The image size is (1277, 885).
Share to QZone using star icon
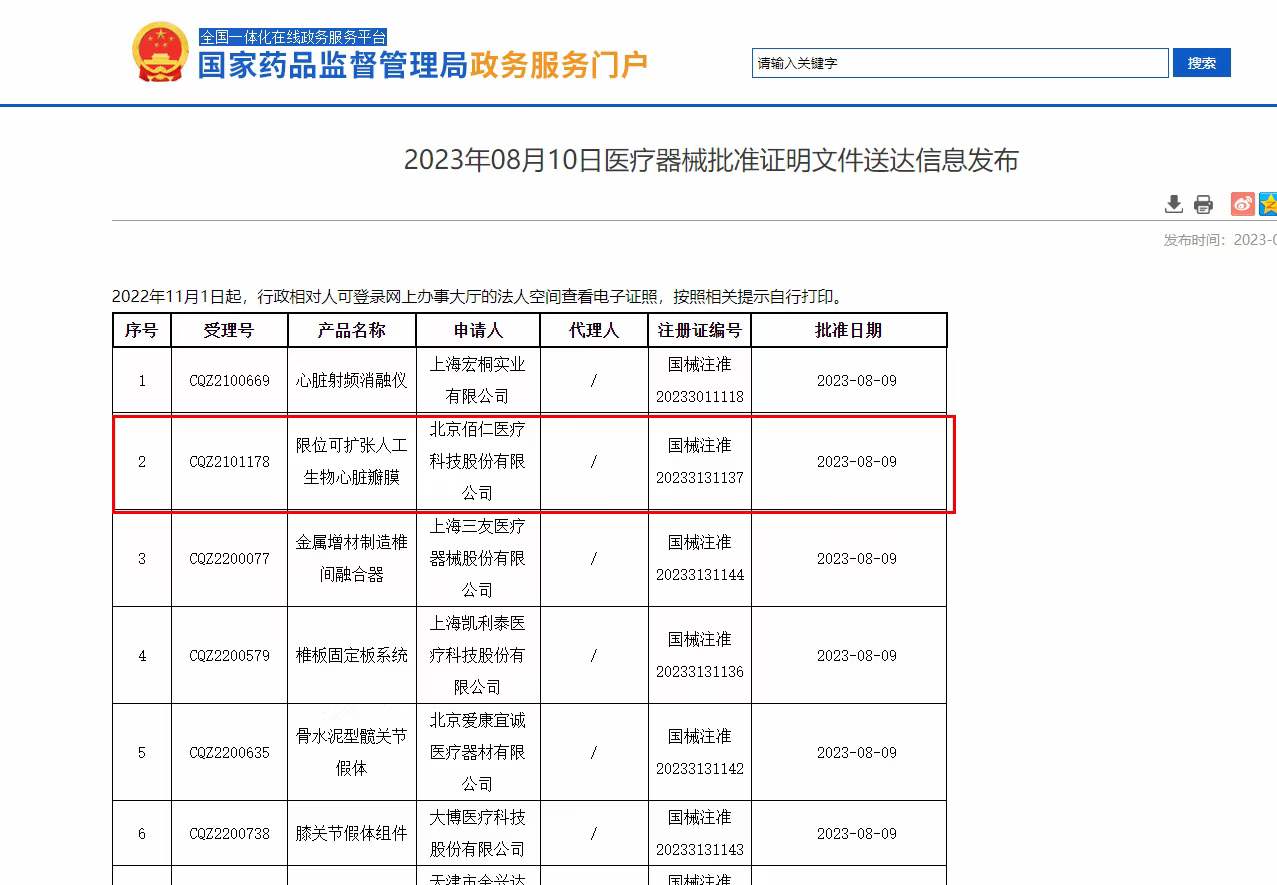(x=1268, y=204)
